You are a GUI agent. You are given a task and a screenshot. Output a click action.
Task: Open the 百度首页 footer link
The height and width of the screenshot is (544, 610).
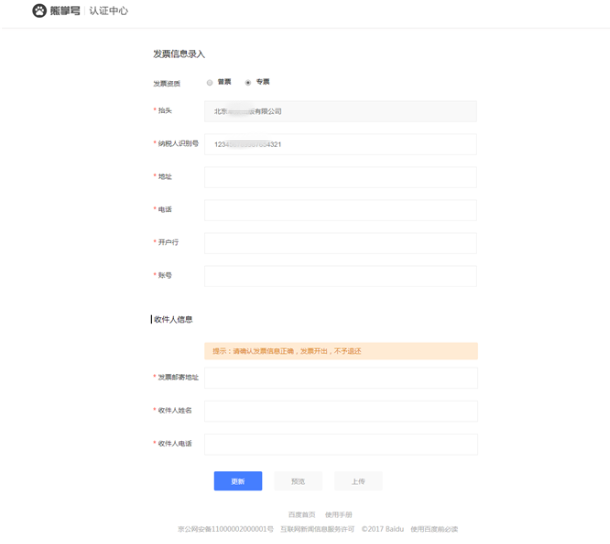coord(301,514)
